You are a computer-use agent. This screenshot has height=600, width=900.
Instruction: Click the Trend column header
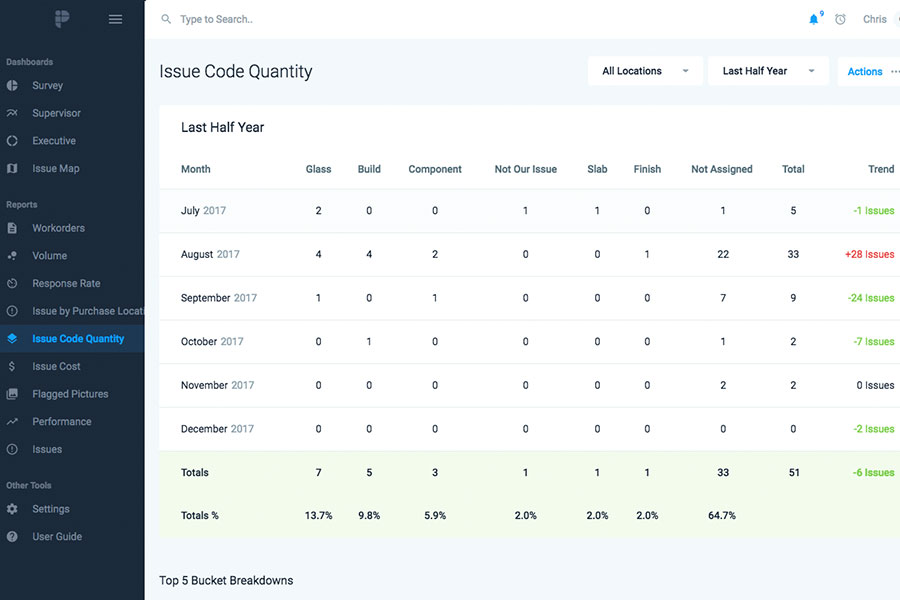tap(880, 169)
